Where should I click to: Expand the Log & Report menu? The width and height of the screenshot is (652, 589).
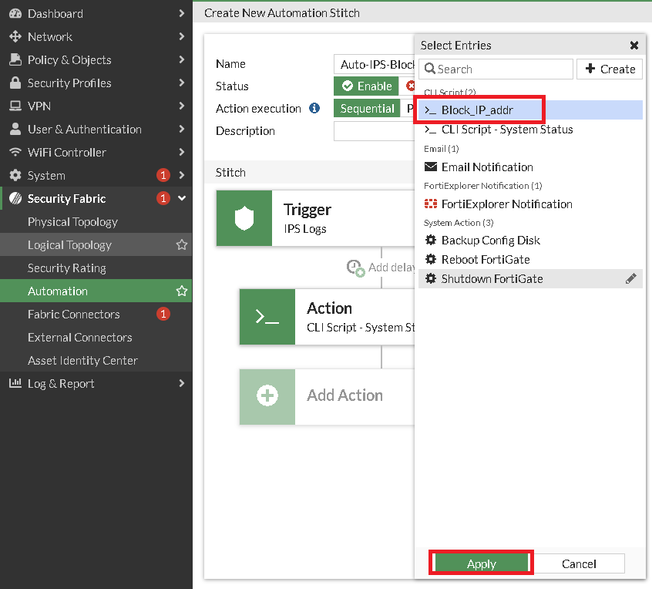tap(181, 383)
